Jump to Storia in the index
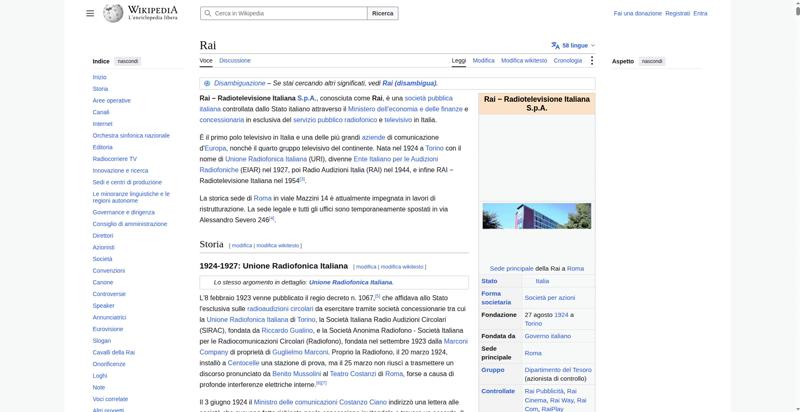This screenshot has width=800, height=412. (x=100, y=89)
